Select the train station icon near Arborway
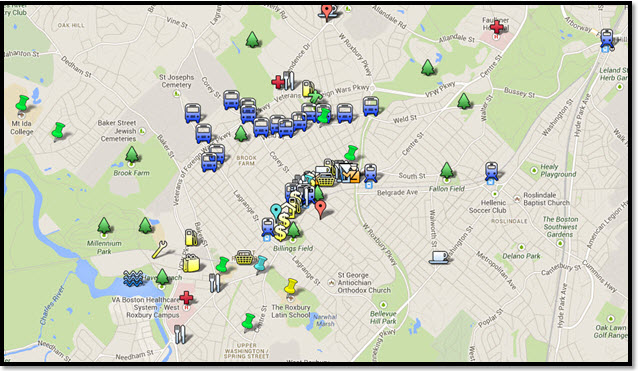 click(607, 38)
